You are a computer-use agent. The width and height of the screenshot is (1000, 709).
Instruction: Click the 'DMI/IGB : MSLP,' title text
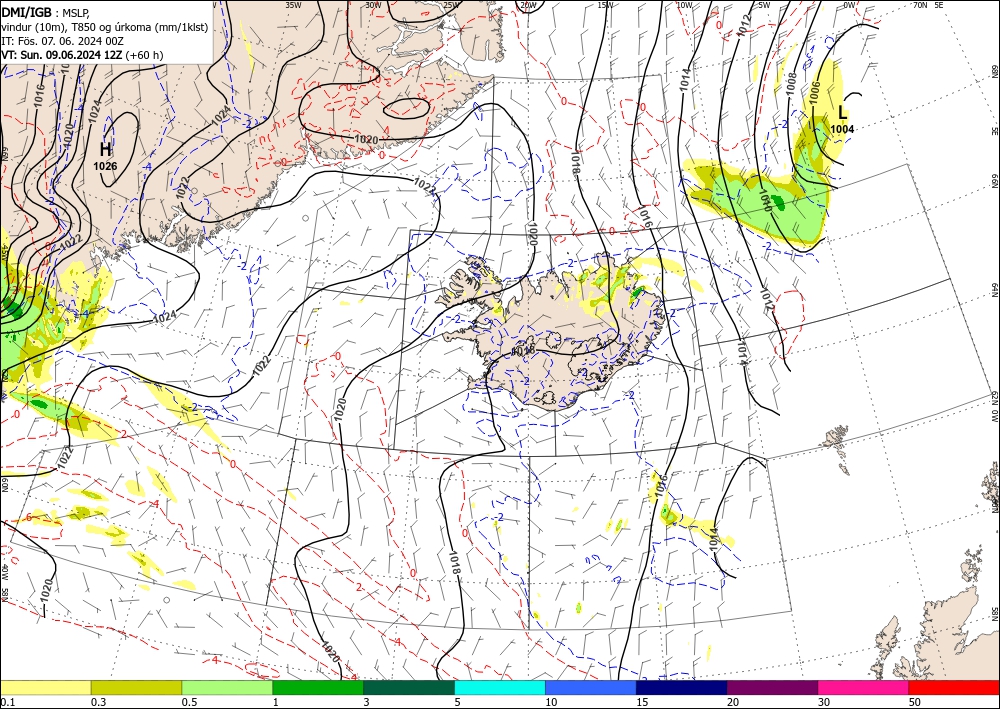click(x=46, y=12)
